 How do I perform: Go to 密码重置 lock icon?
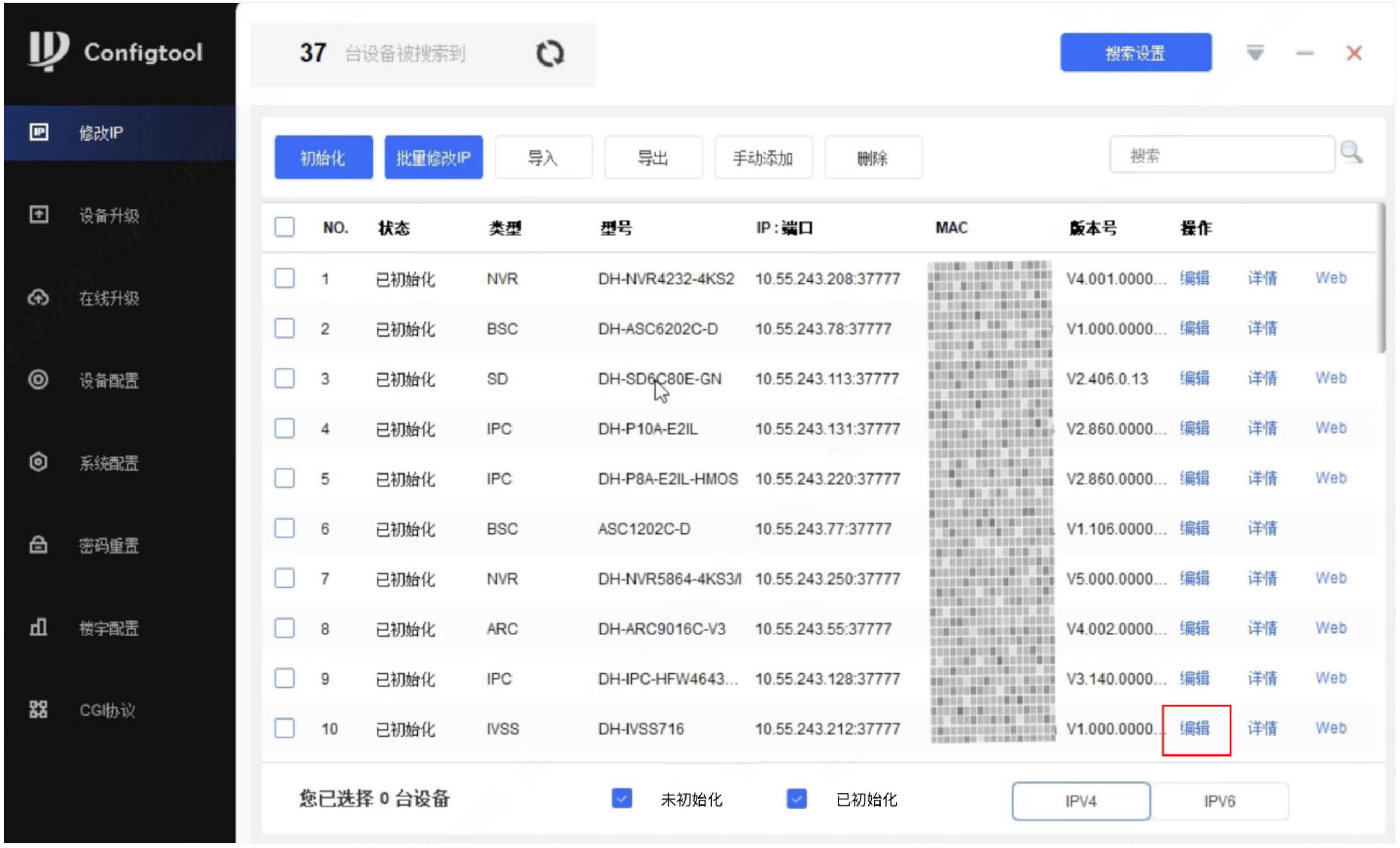(39, 545)
